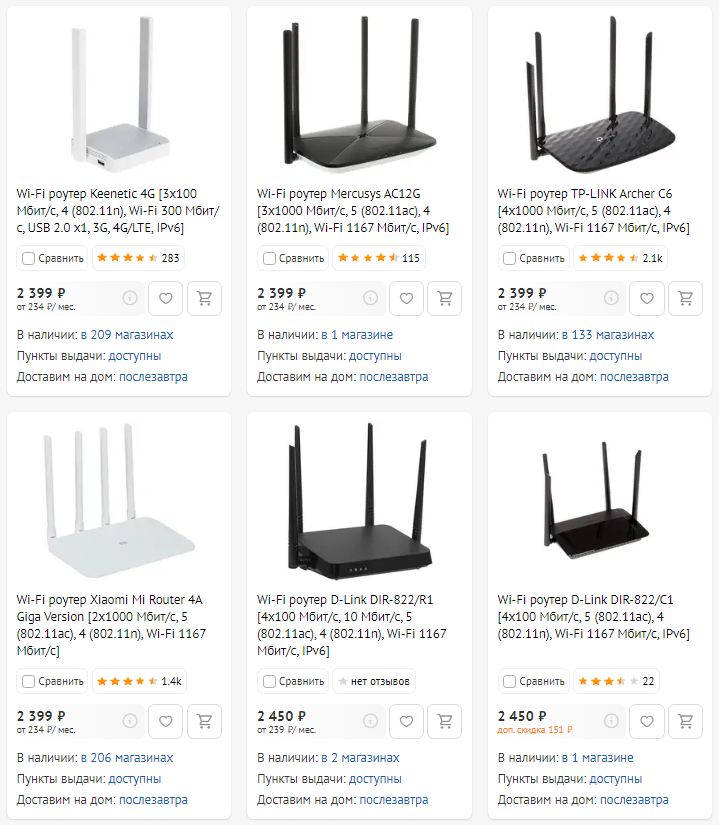
Task: Add Xiaomi Mi Router 4A to cart
Action: pos(205,721)
